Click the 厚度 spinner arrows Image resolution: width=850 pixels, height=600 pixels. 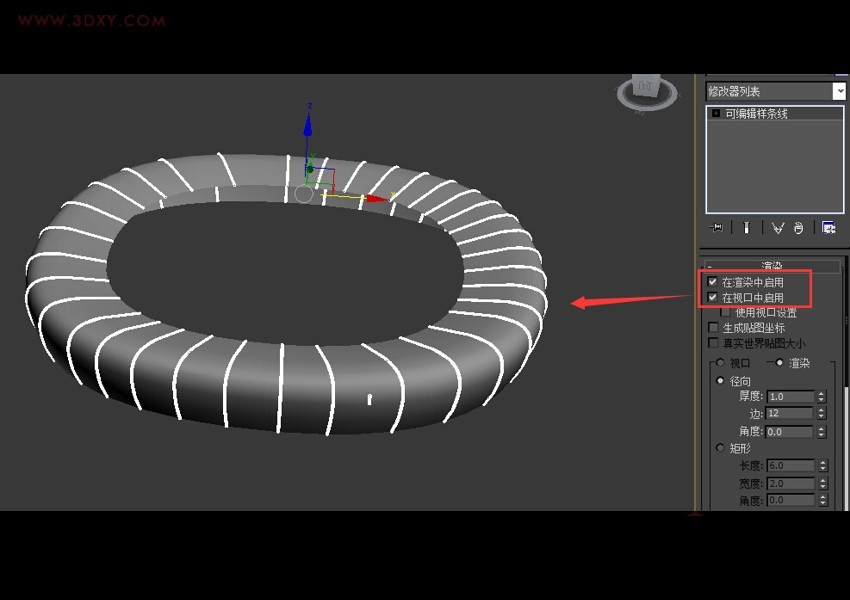tap(821, 397)
